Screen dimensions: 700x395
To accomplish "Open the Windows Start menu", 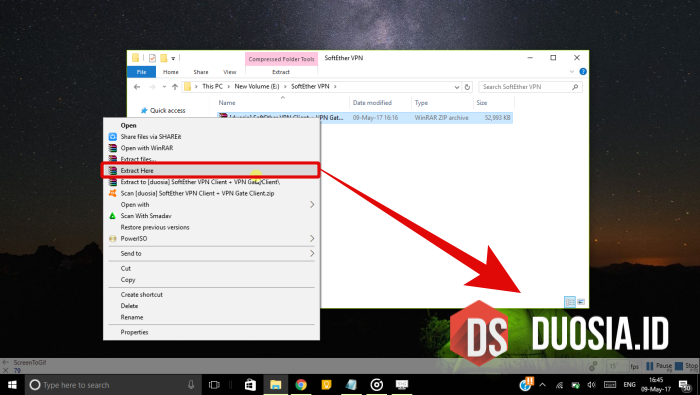I will (12, 385).
